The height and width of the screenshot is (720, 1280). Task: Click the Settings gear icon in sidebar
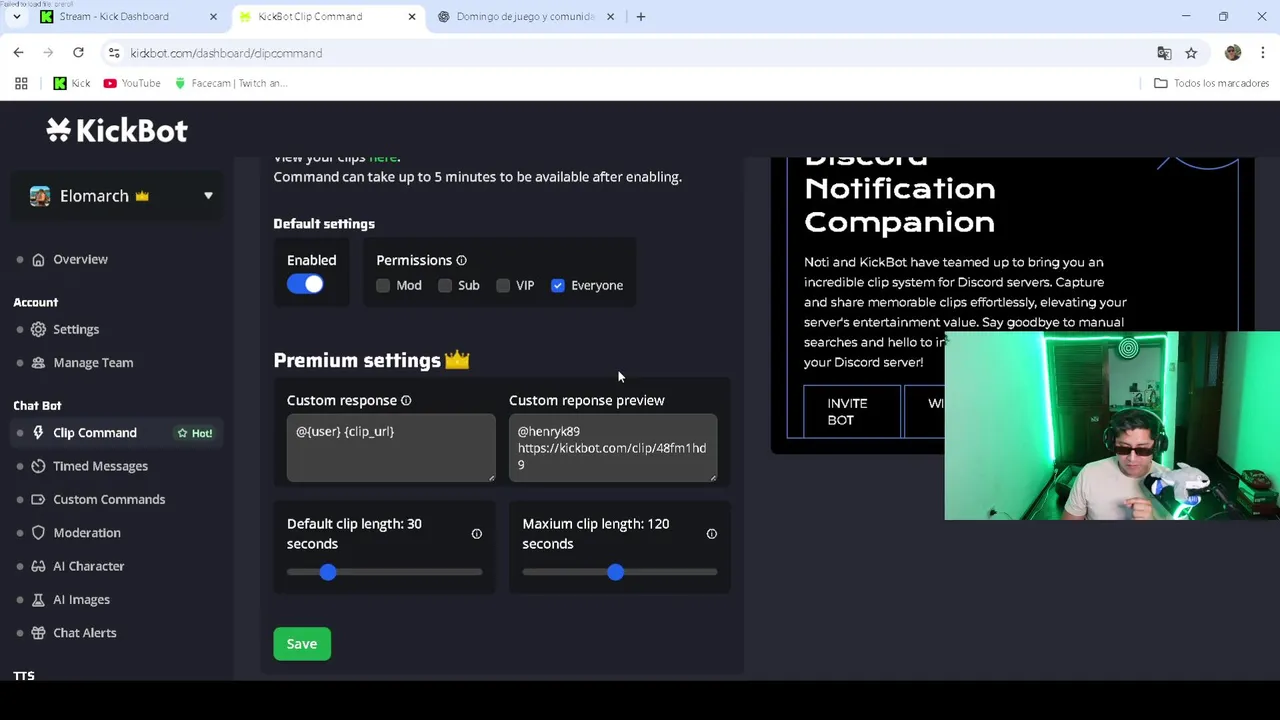[38, 329]
